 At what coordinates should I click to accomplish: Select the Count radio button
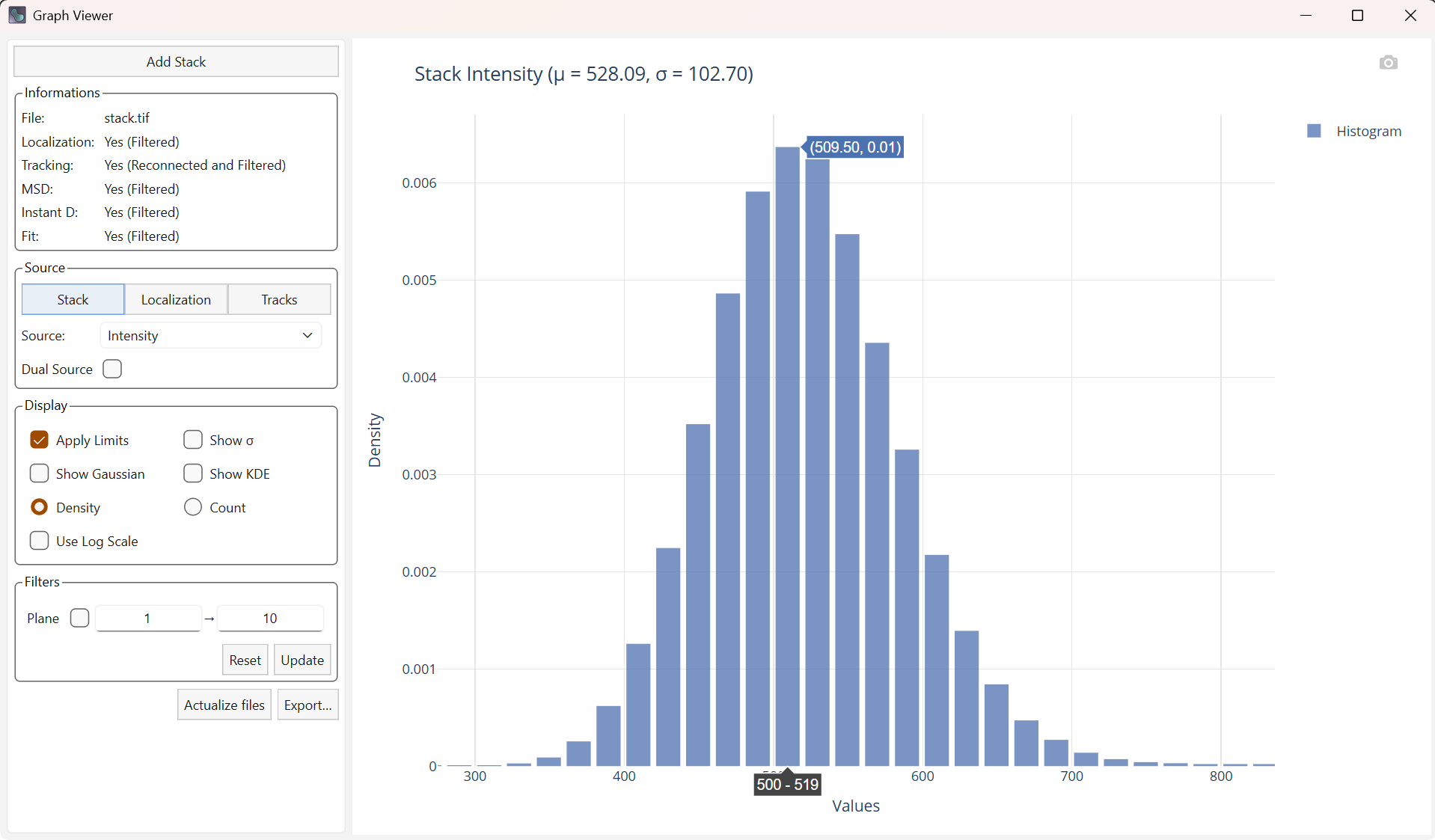[192, 507]
